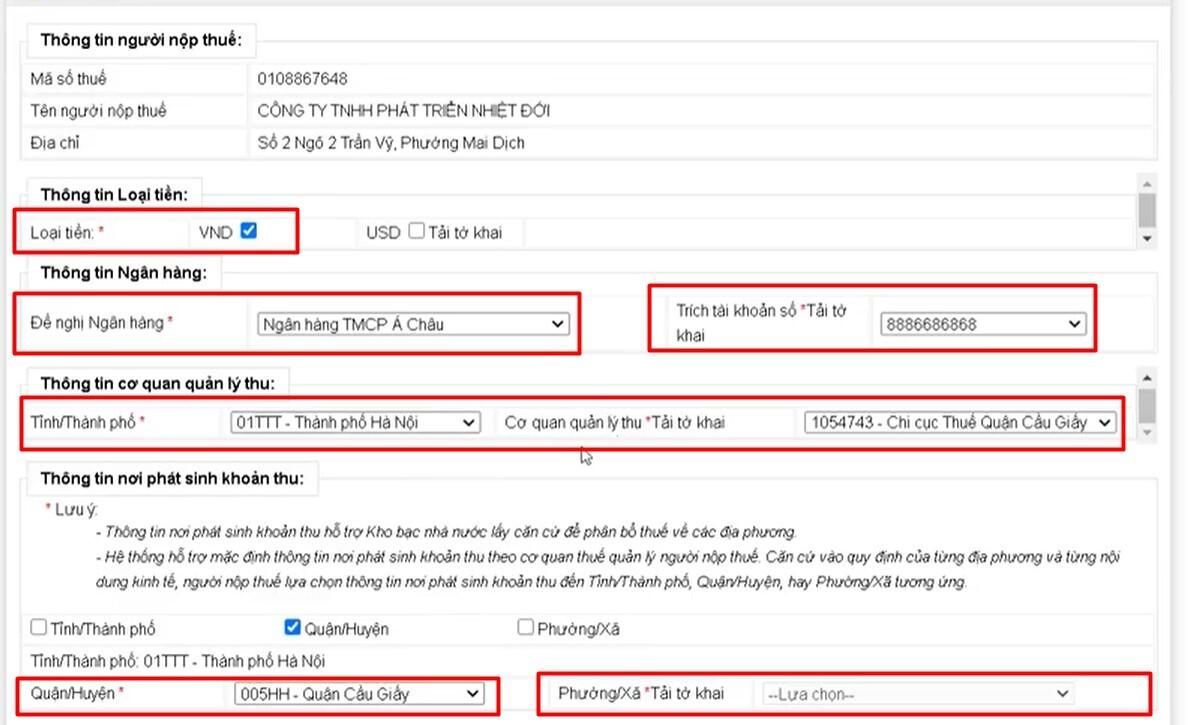Click the currency section scrollbar down arrow
Viewport: 1191px width, 725px height.
point(1147,239)
